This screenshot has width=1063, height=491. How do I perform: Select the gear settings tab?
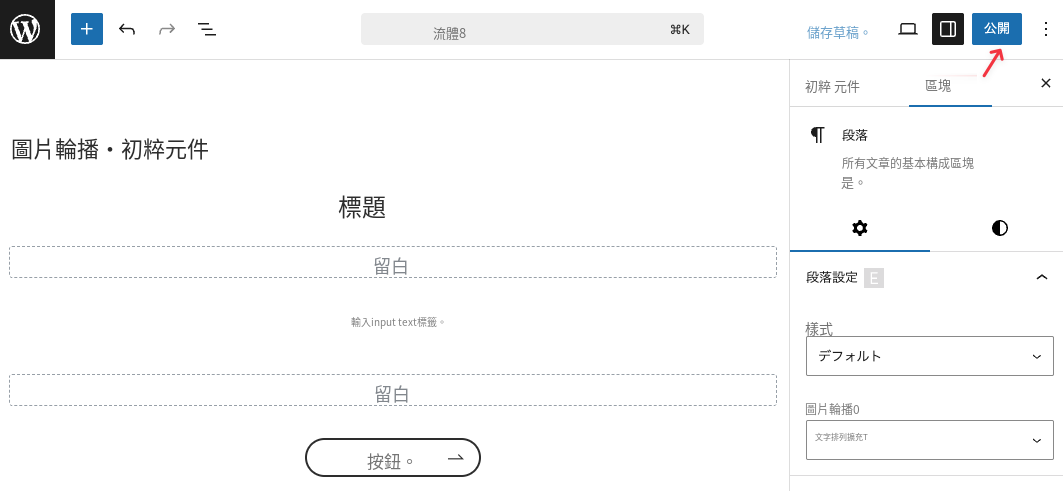pos(860,229)
